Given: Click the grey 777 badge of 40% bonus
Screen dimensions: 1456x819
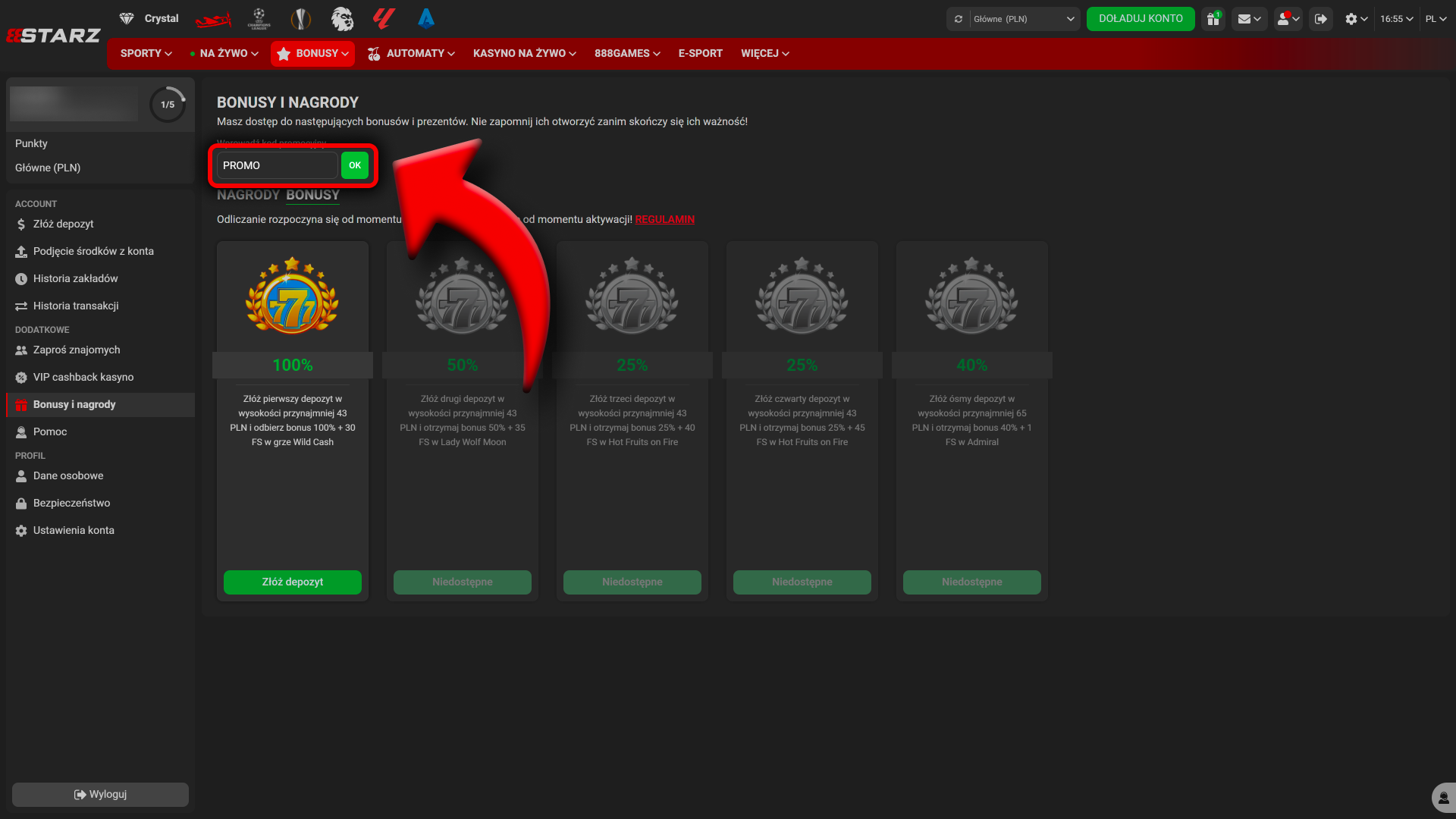Looking at the screenshot, I should click(x=971, y=296).
